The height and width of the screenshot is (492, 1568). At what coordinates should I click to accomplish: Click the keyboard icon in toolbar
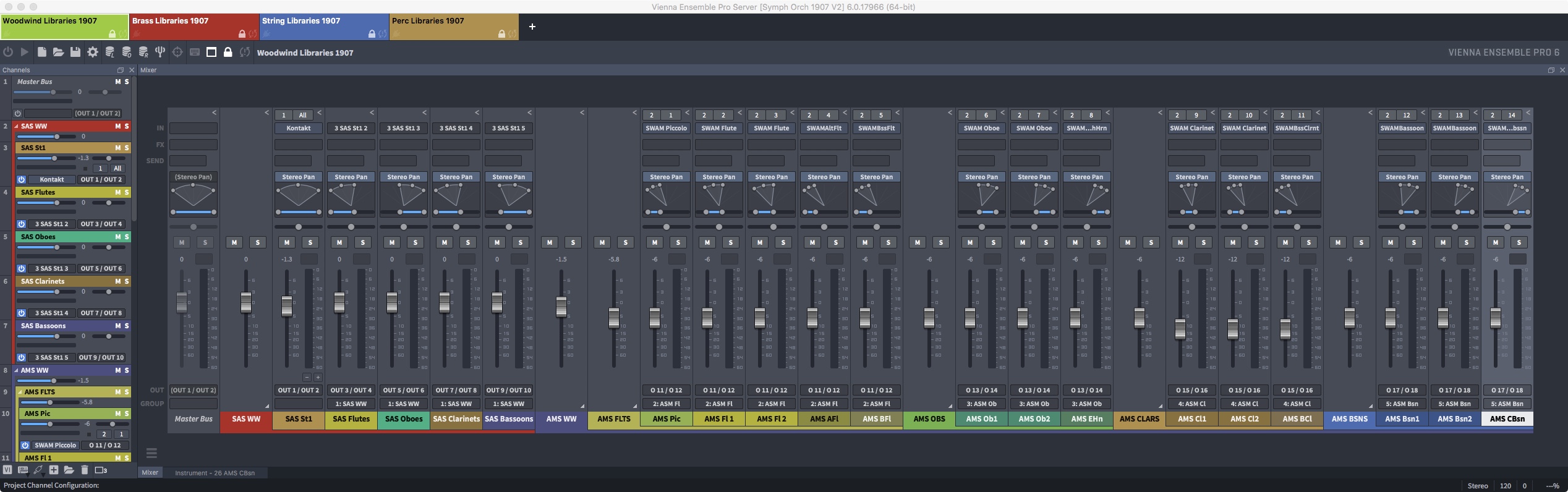tap(195, 53)
